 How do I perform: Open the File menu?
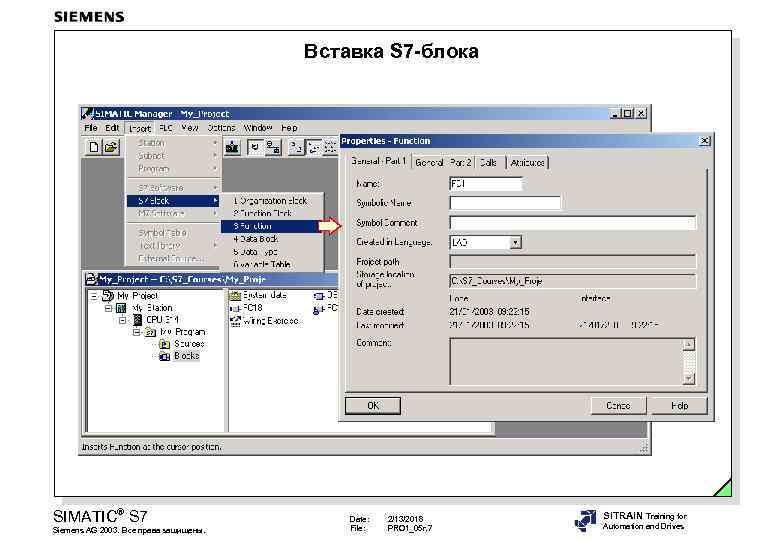[91, 128]
